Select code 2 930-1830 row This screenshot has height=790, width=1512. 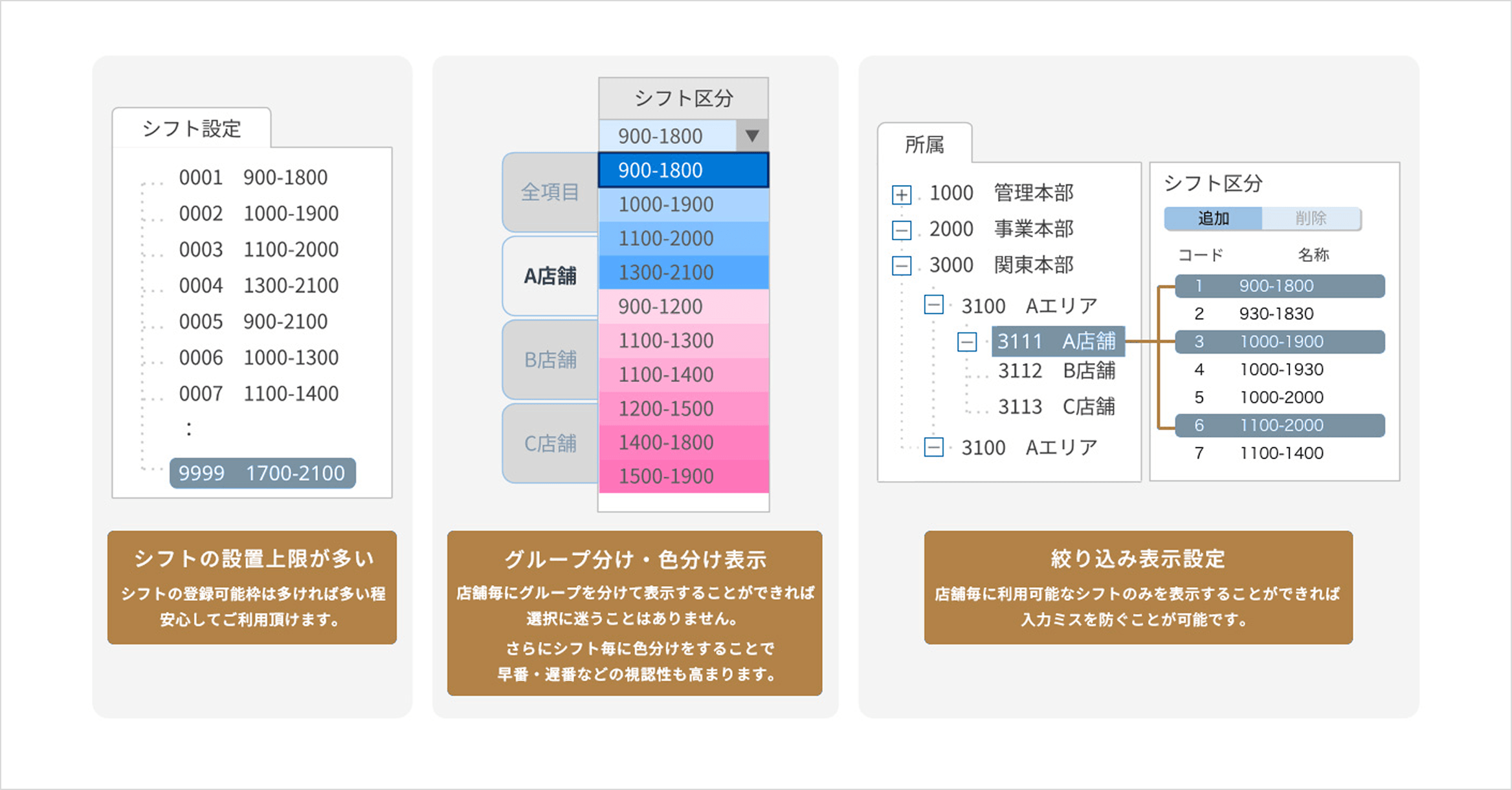tap(1280, 314)
